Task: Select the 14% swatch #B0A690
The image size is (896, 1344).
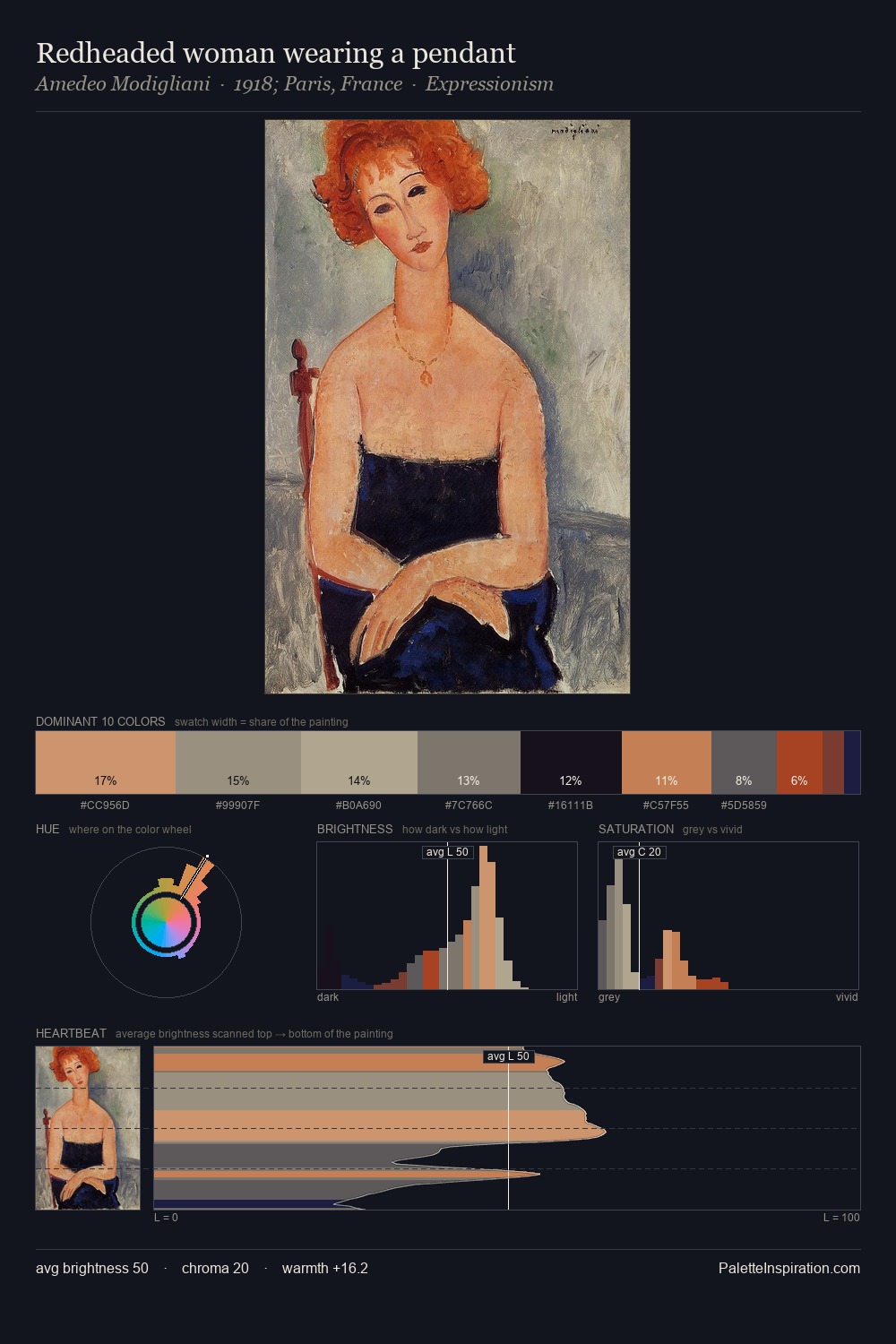Action: (359, 762)
